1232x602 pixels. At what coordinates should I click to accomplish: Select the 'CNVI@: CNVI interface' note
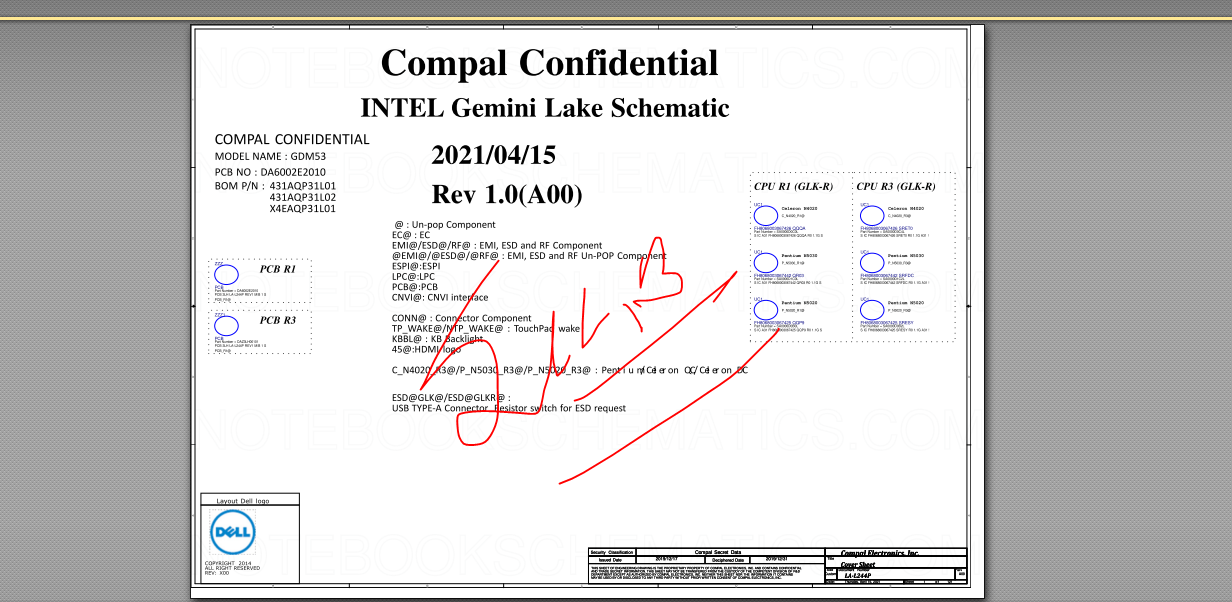(441, 297)
